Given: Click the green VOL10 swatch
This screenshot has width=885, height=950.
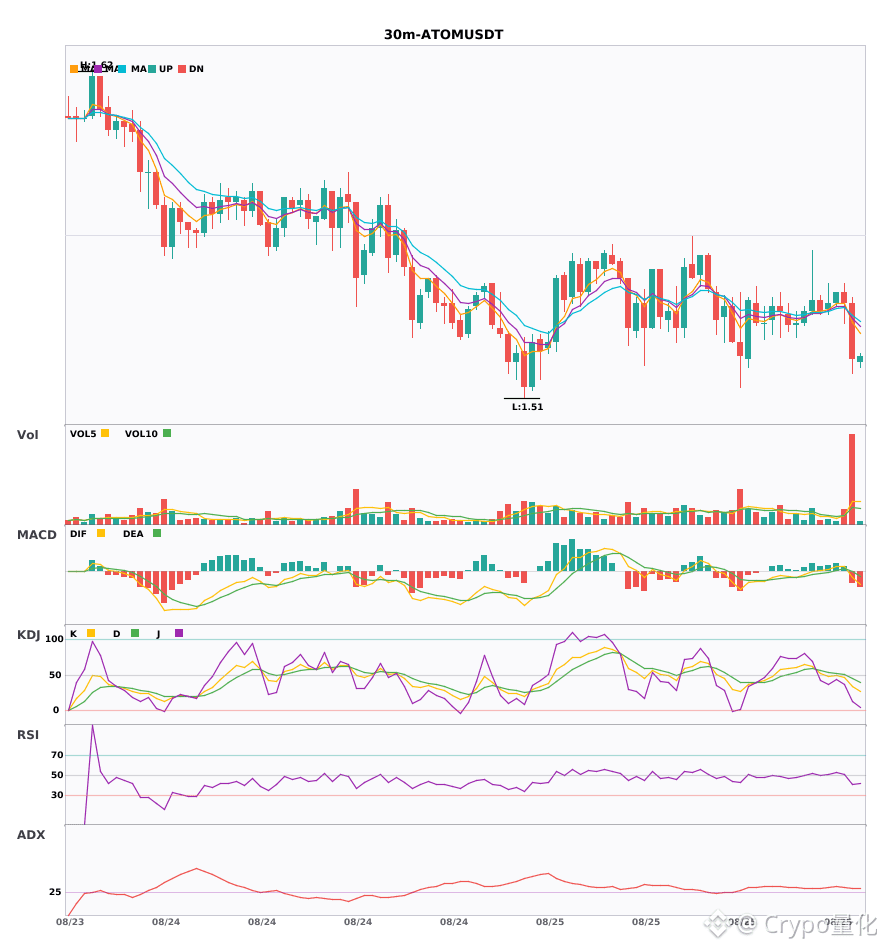Looking at the screenshot, I should pyautogui.click(x=167, y=433).
